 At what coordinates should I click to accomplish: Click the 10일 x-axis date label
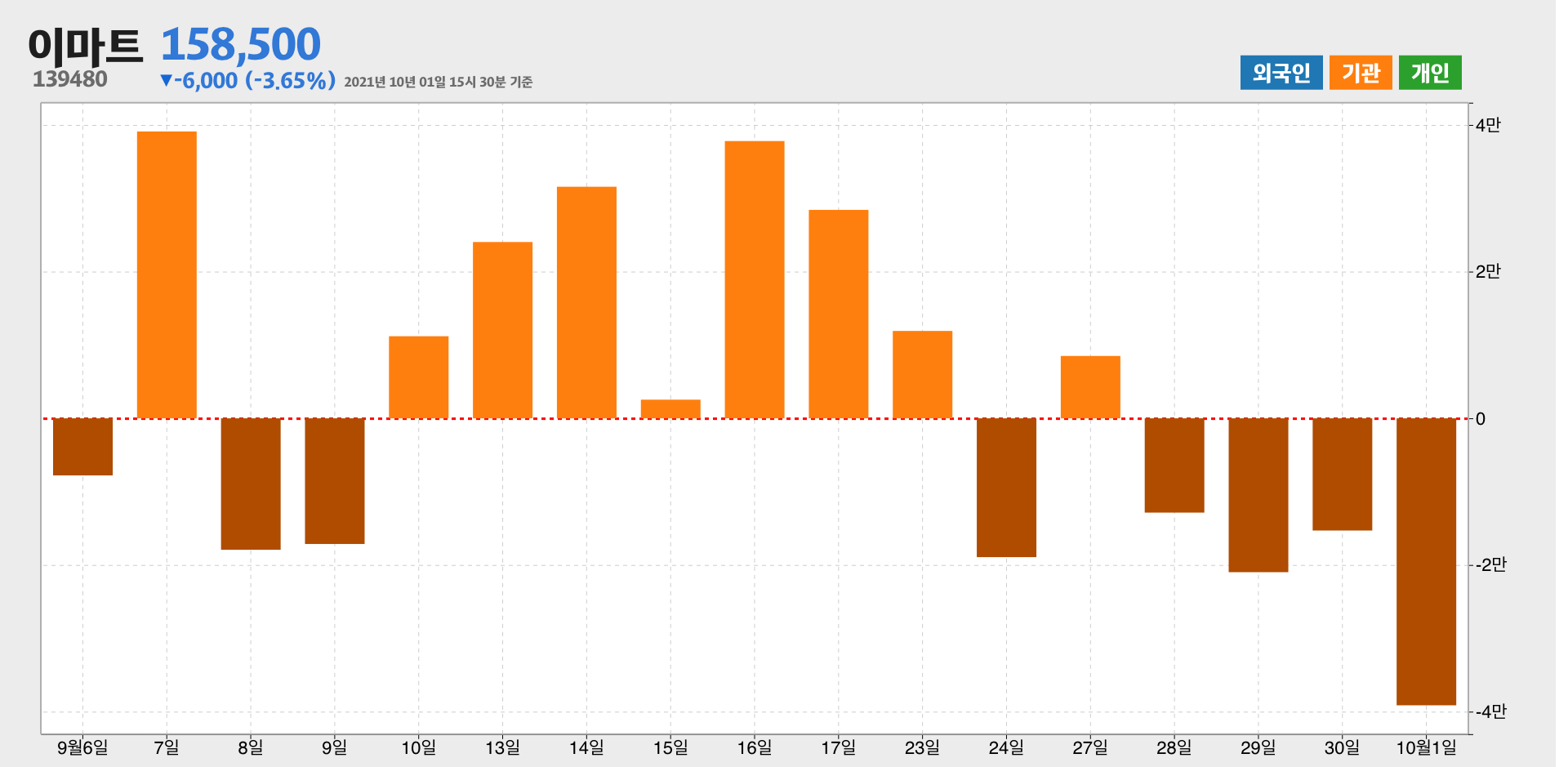point(419,747)
